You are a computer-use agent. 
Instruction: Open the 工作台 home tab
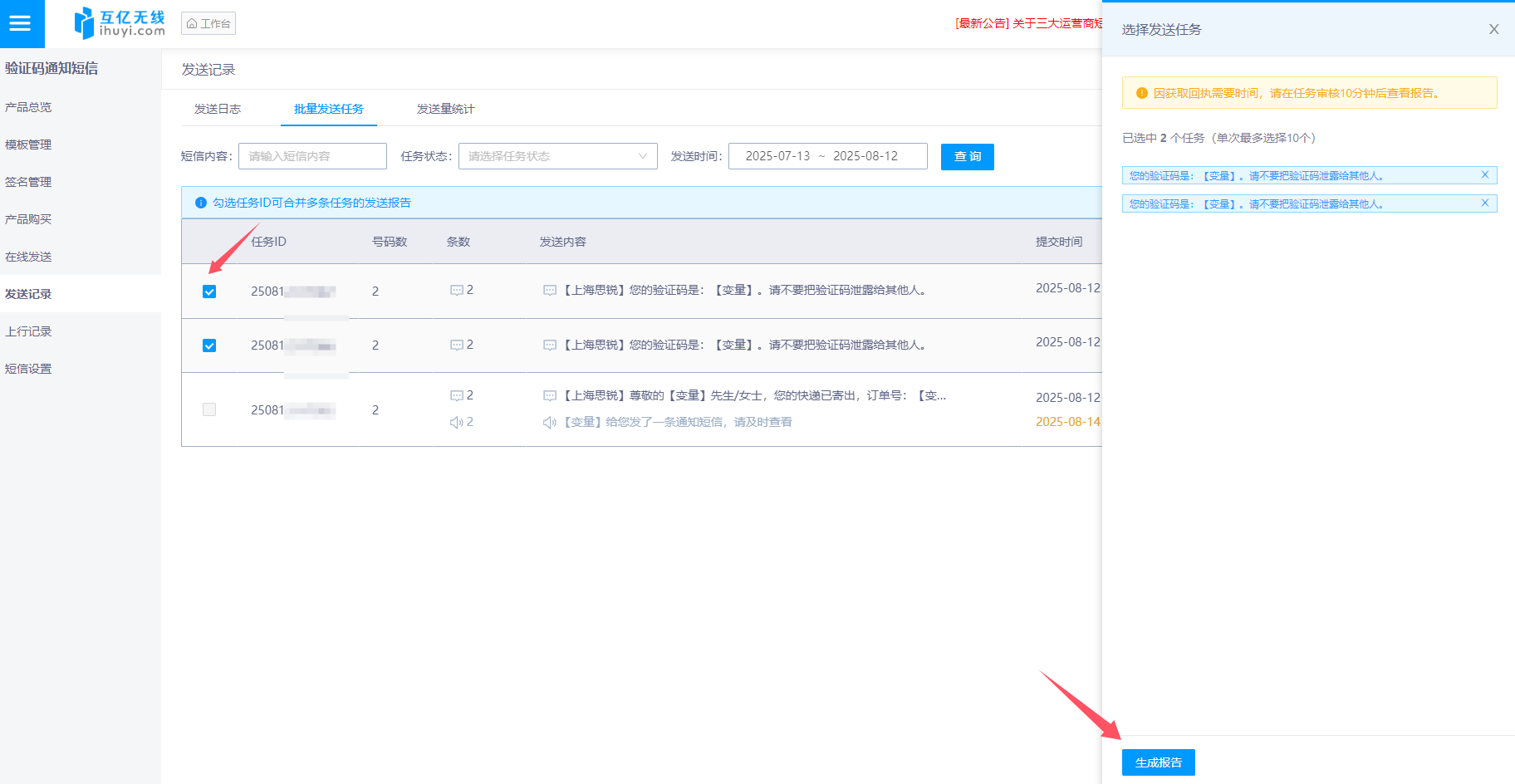click(208, 23)
